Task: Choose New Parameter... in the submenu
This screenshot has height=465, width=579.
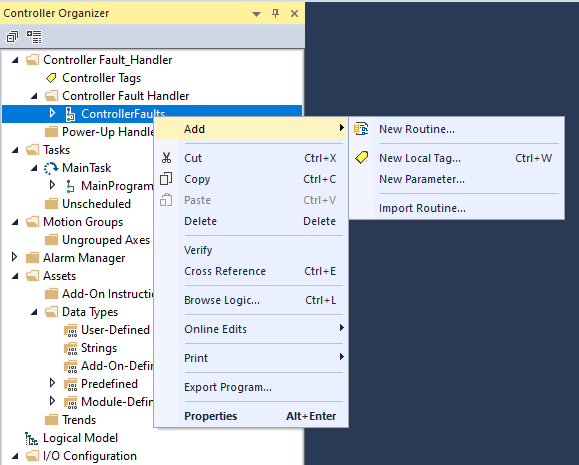Action: coord(456,179)
